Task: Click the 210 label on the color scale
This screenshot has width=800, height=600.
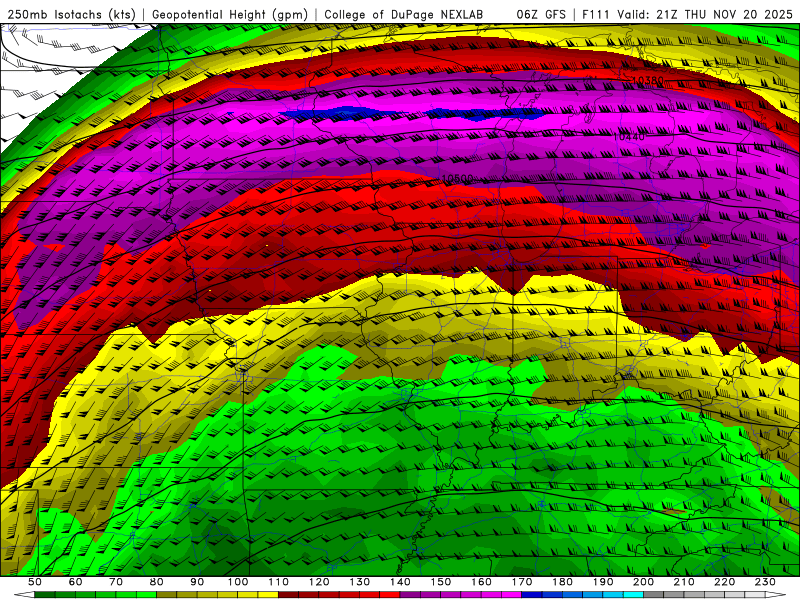Action: click(684, 582)
